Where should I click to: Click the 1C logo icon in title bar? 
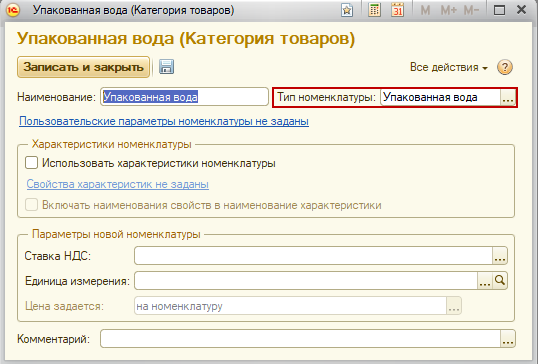pos(13,10)
